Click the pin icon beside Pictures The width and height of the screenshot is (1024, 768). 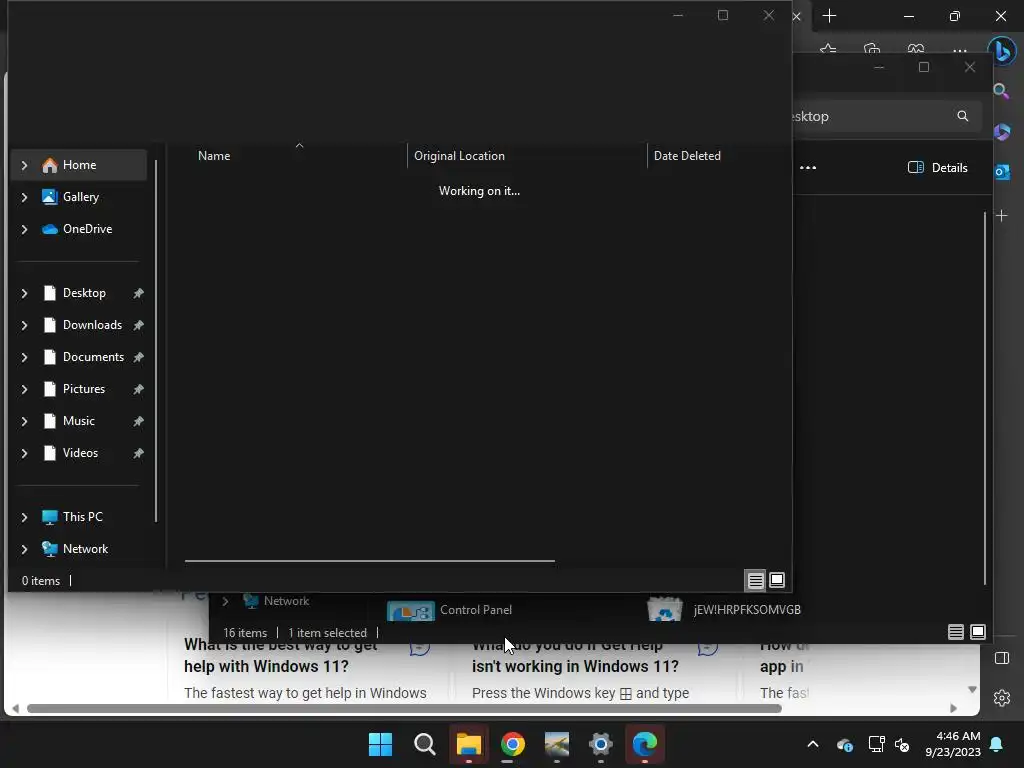[138, 390]
